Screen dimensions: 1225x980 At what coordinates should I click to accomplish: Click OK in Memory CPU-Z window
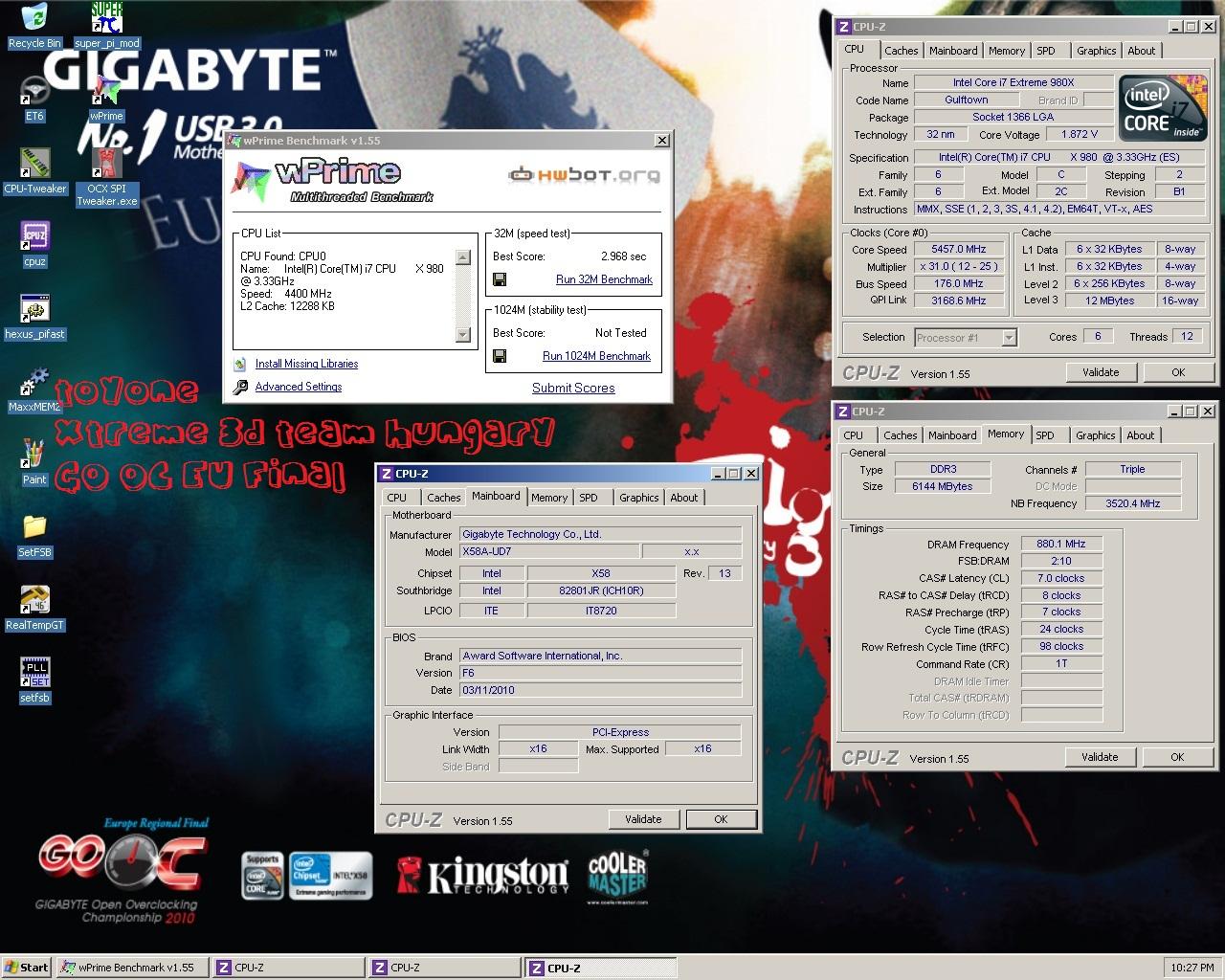point(1177,757)
